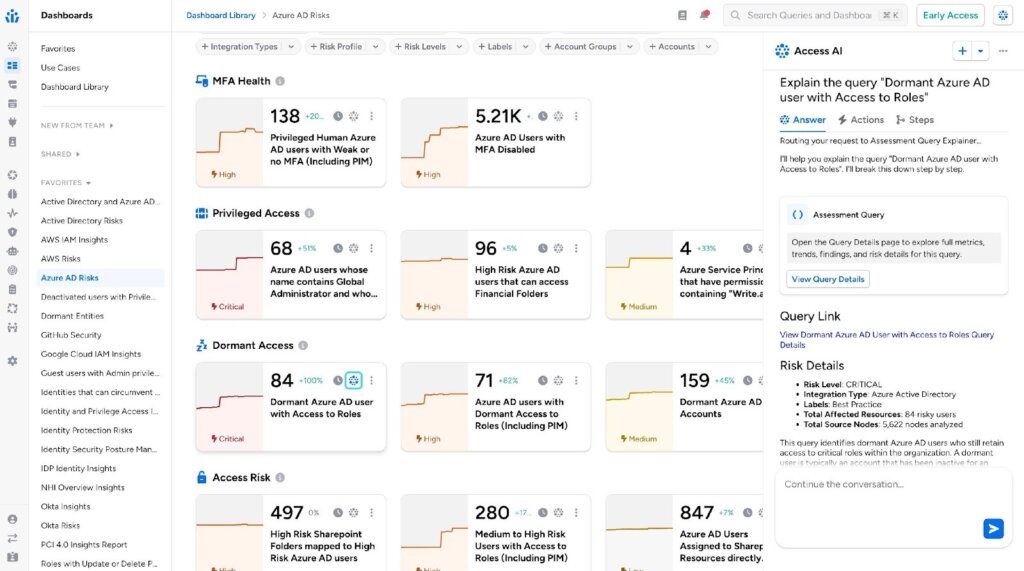Send the message with the blue arrow button
Screen dimensions: 1024x571
tap(992, 528)
